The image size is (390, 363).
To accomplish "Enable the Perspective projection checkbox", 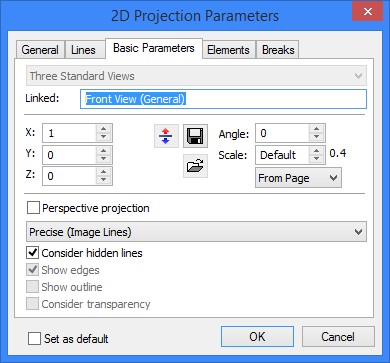I will [33, 208].
